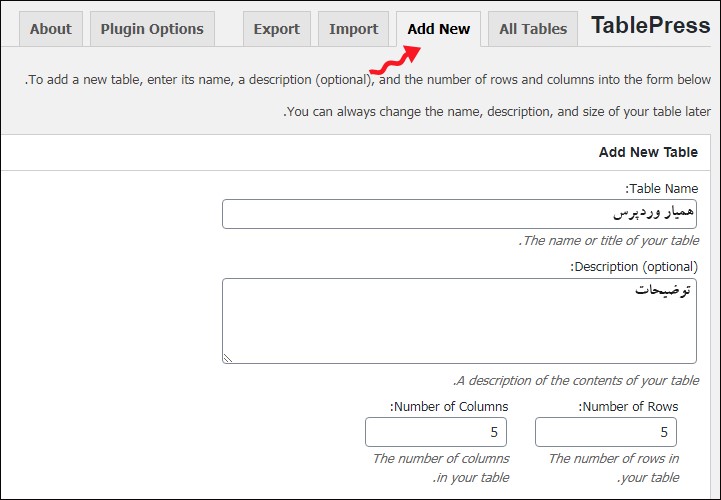721x500 pixels.
Task: Go to All Tables tab
Action: (533, 29)
